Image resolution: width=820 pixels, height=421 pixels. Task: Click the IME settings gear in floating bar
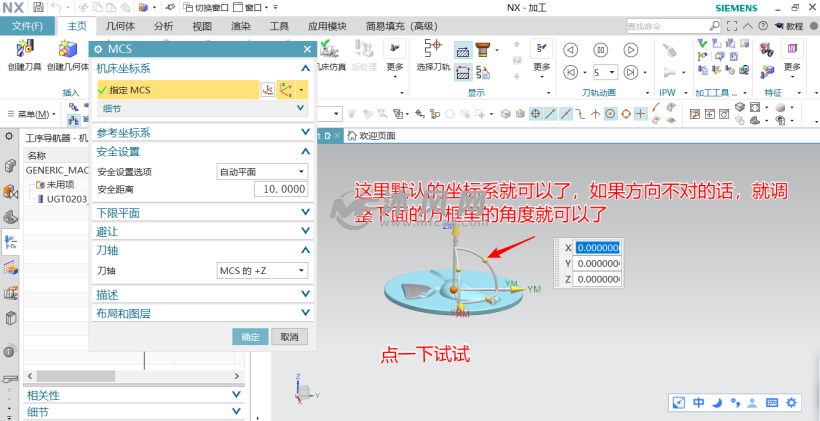[791, 402]
